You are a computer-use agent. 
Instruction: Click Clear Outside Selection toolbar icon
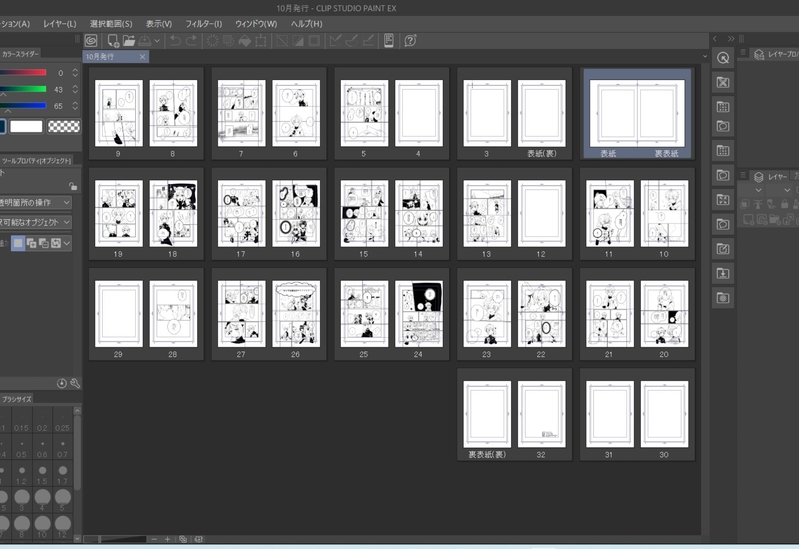coord(229,40)
